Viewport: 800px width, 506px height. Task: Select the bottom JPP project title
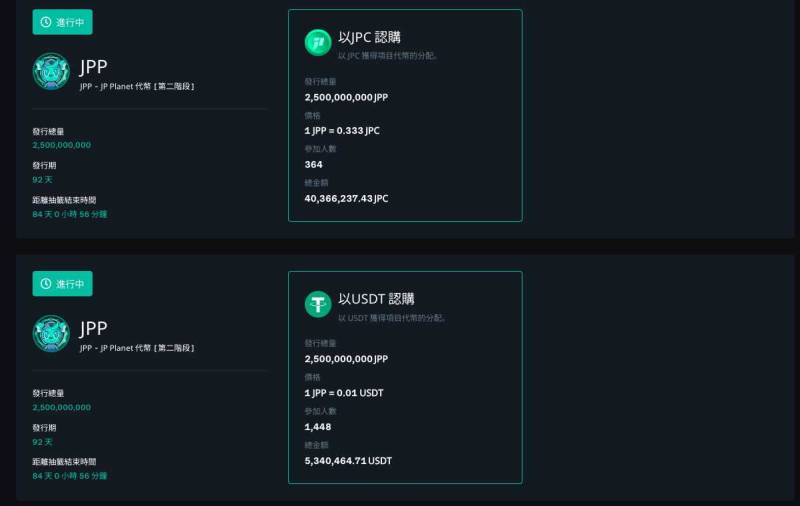[93, 328]
